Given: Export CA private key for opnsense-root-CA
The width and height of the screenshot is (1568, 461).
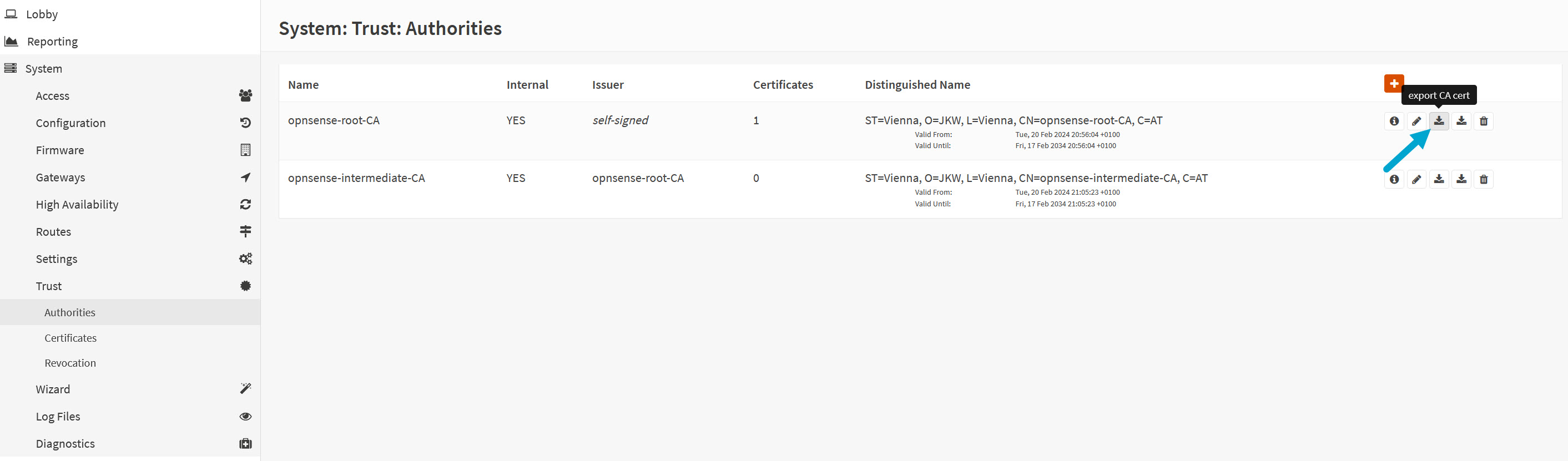Looking at the screenshot, I should point(1461,121).
